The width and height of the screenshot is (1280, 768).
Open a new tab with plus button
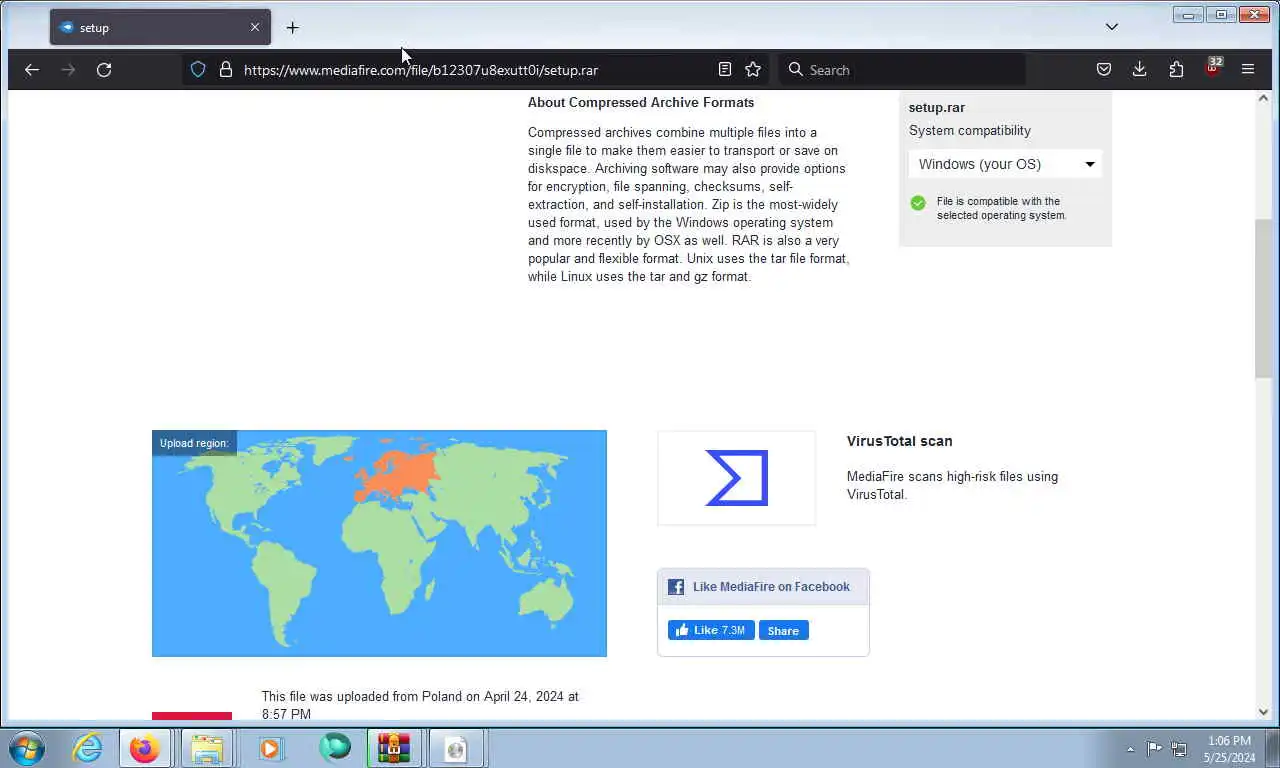[x=292, y=28]
